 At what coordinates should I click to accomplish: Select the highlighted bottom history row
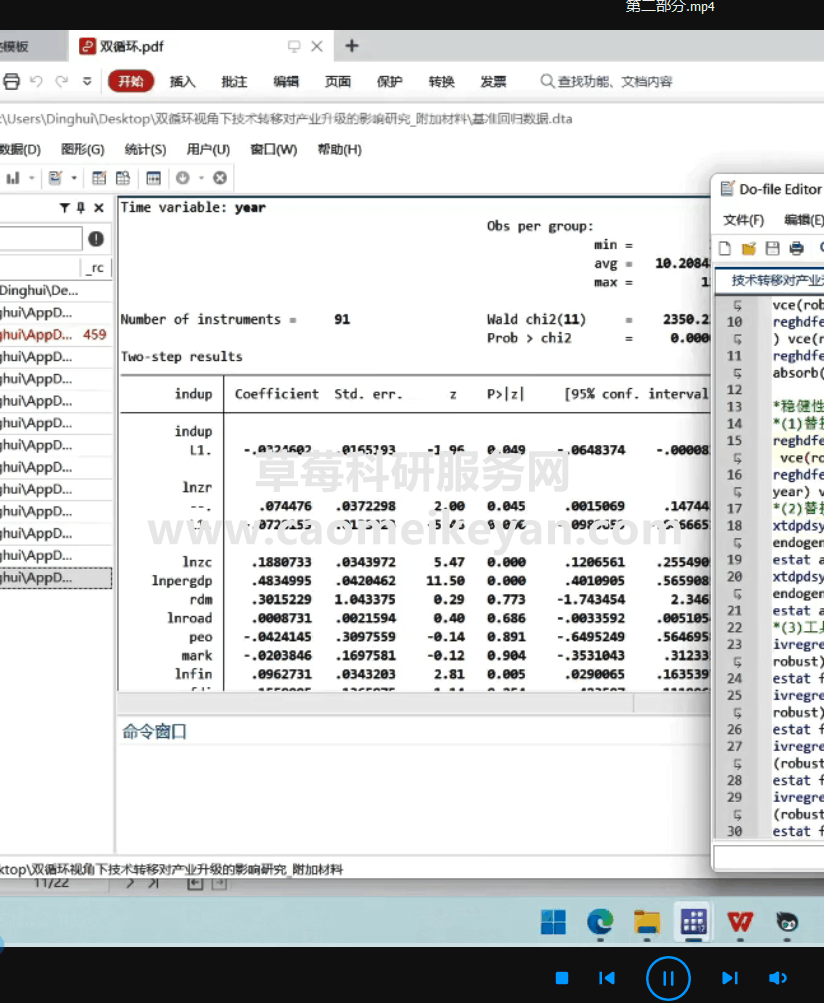[x=56, y=578]
